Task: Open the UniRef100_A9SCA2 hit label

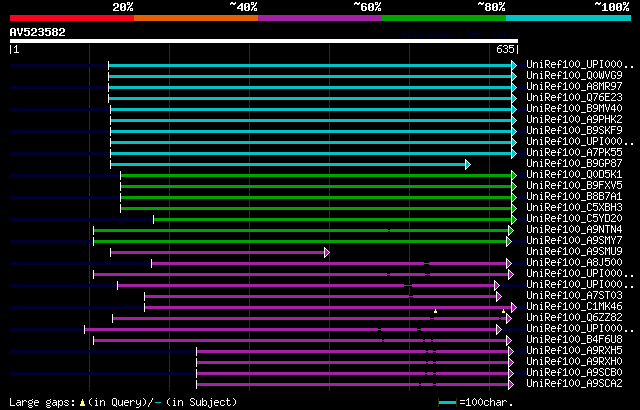Action: (574, 383)
